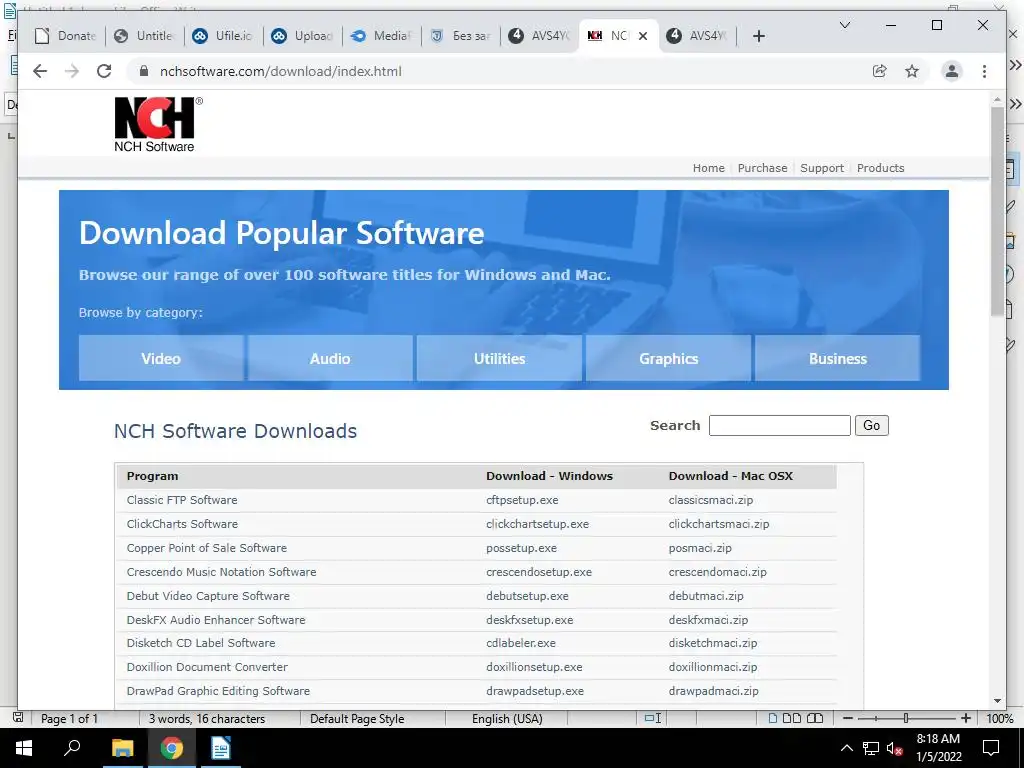The width and height of the screenshot is (1024, 768).
Task: Download deskfxmaci.zip
Action: (708, 620)
